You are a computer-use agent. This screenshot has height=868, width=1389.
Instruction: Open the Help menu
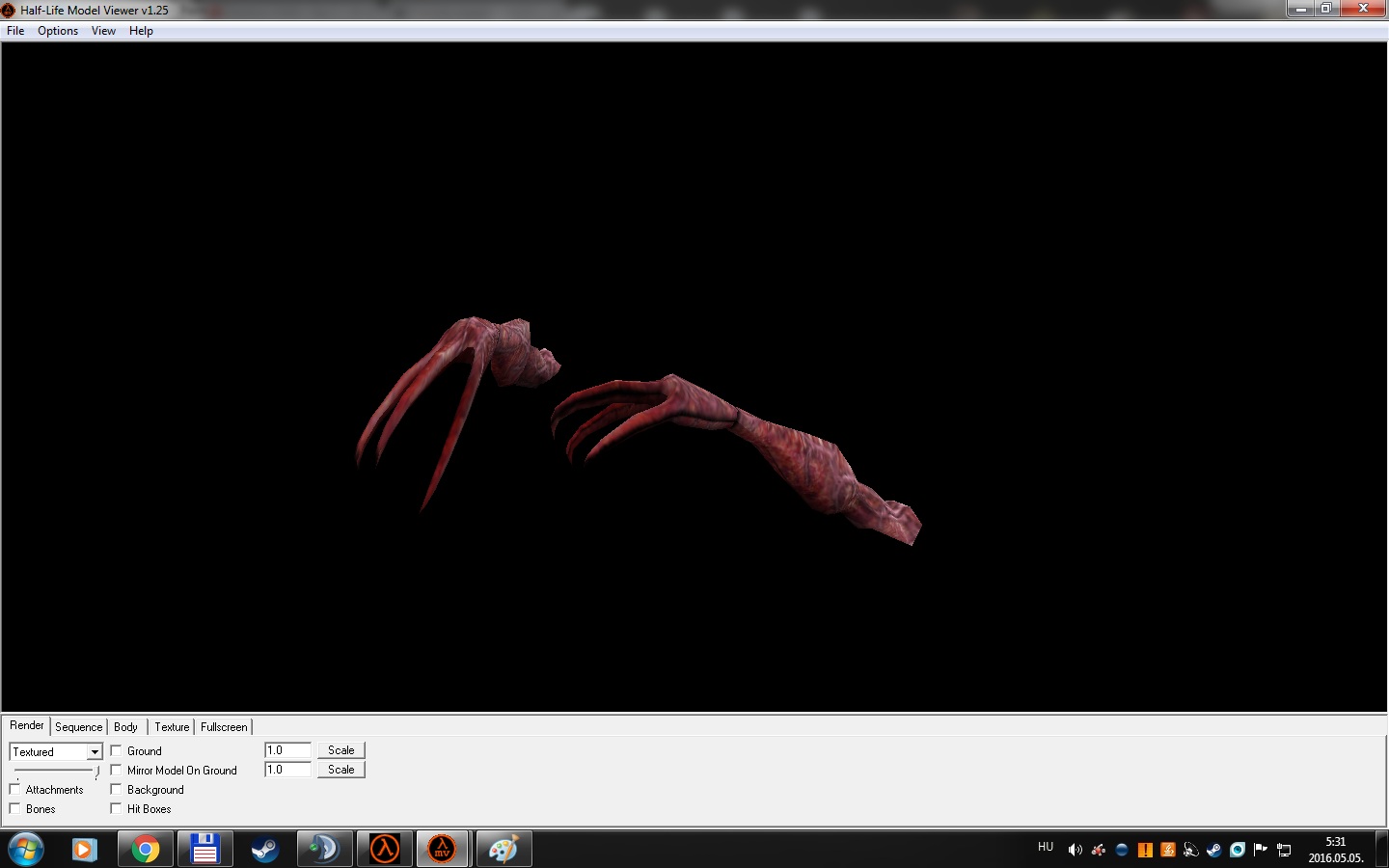tap(141, 31)
